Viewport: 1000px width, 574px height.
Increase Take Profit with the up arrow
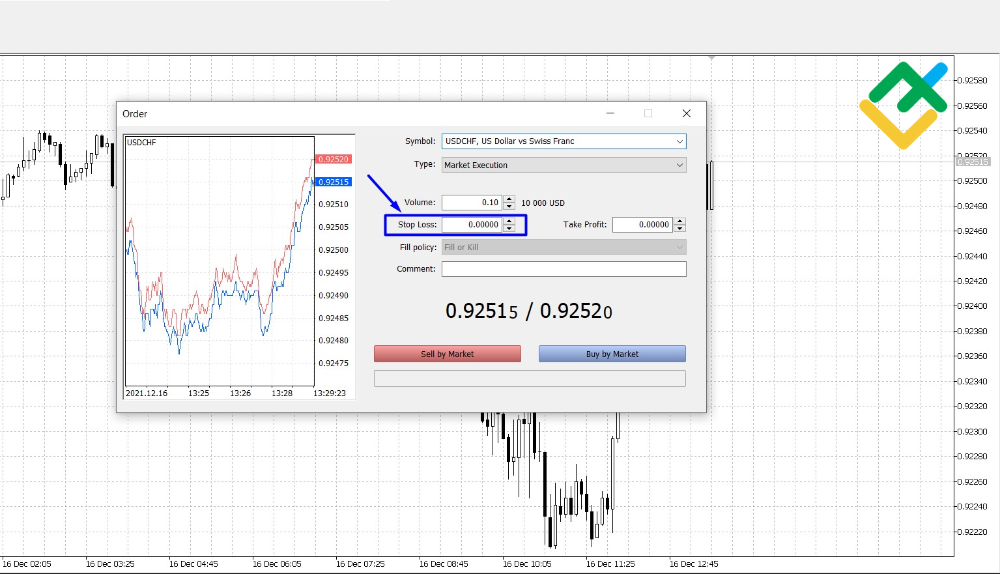click(x=680, y=221)
